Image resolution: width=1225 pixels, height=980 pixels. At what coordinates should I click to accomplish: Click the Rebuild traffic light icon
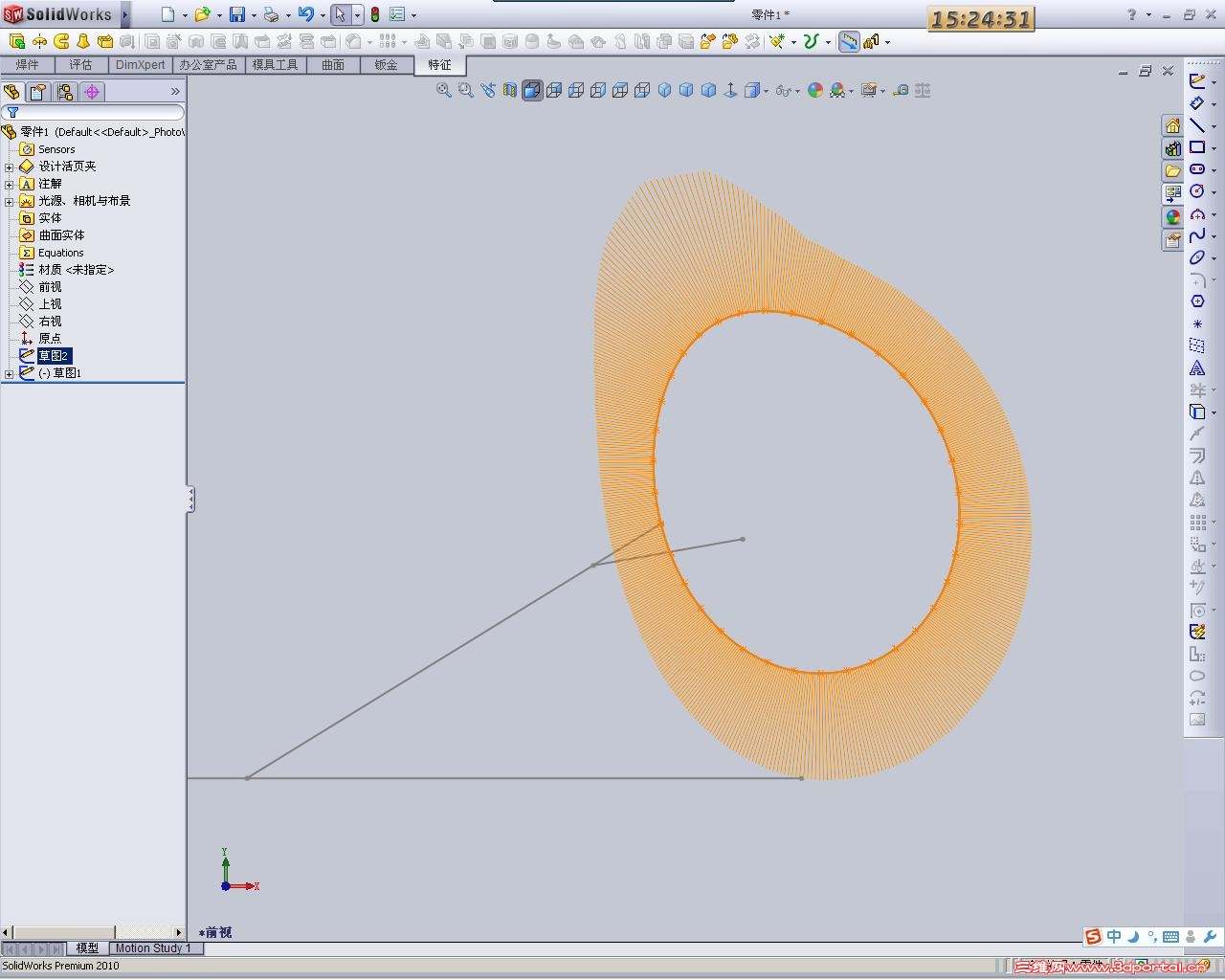click(375, 14)
